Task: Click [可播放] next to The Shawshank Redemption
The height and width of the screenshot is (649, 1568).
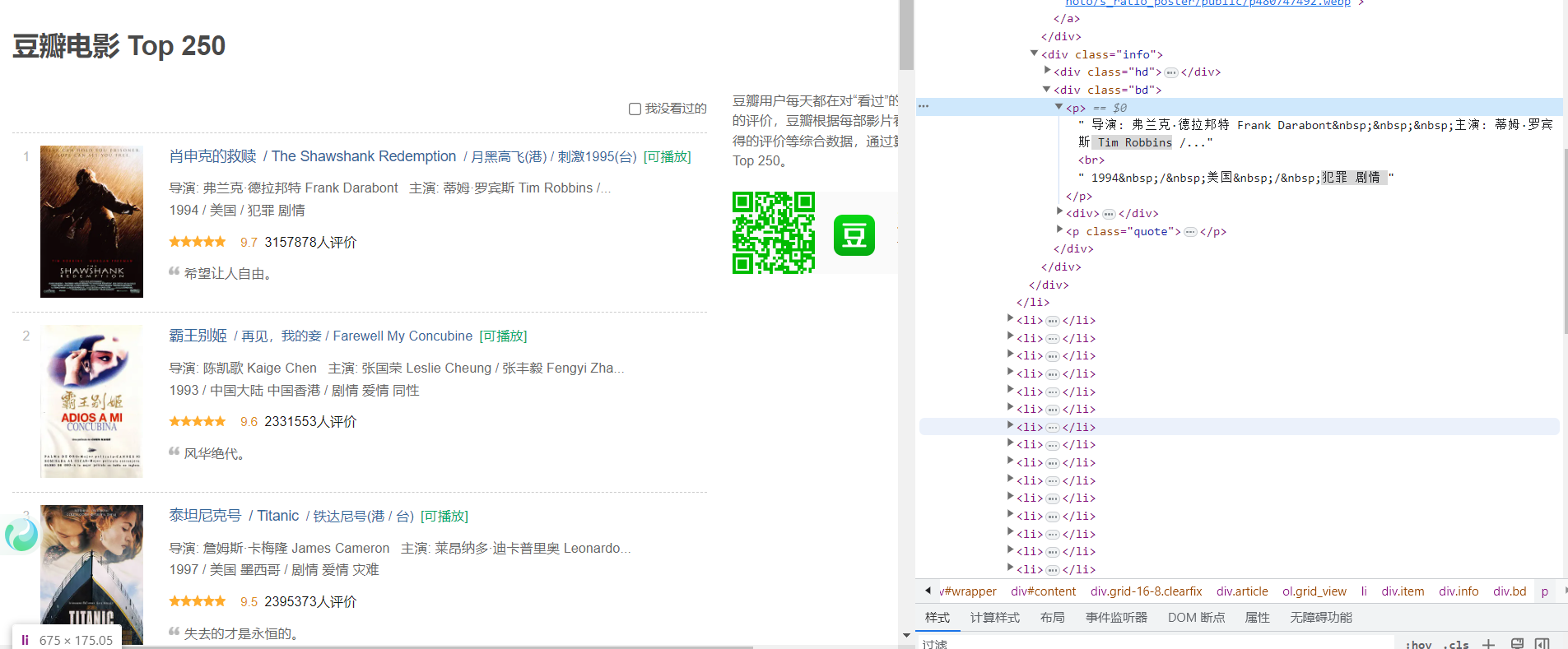Action: point(668,157)
